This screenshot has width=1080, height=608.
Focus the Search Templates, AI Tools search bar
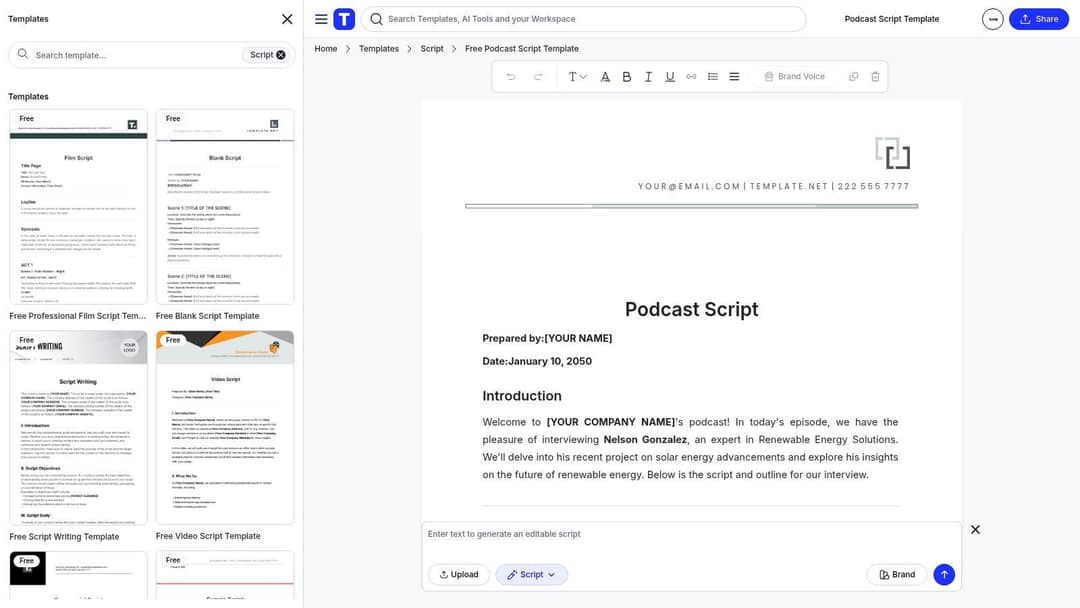(583, 19)
